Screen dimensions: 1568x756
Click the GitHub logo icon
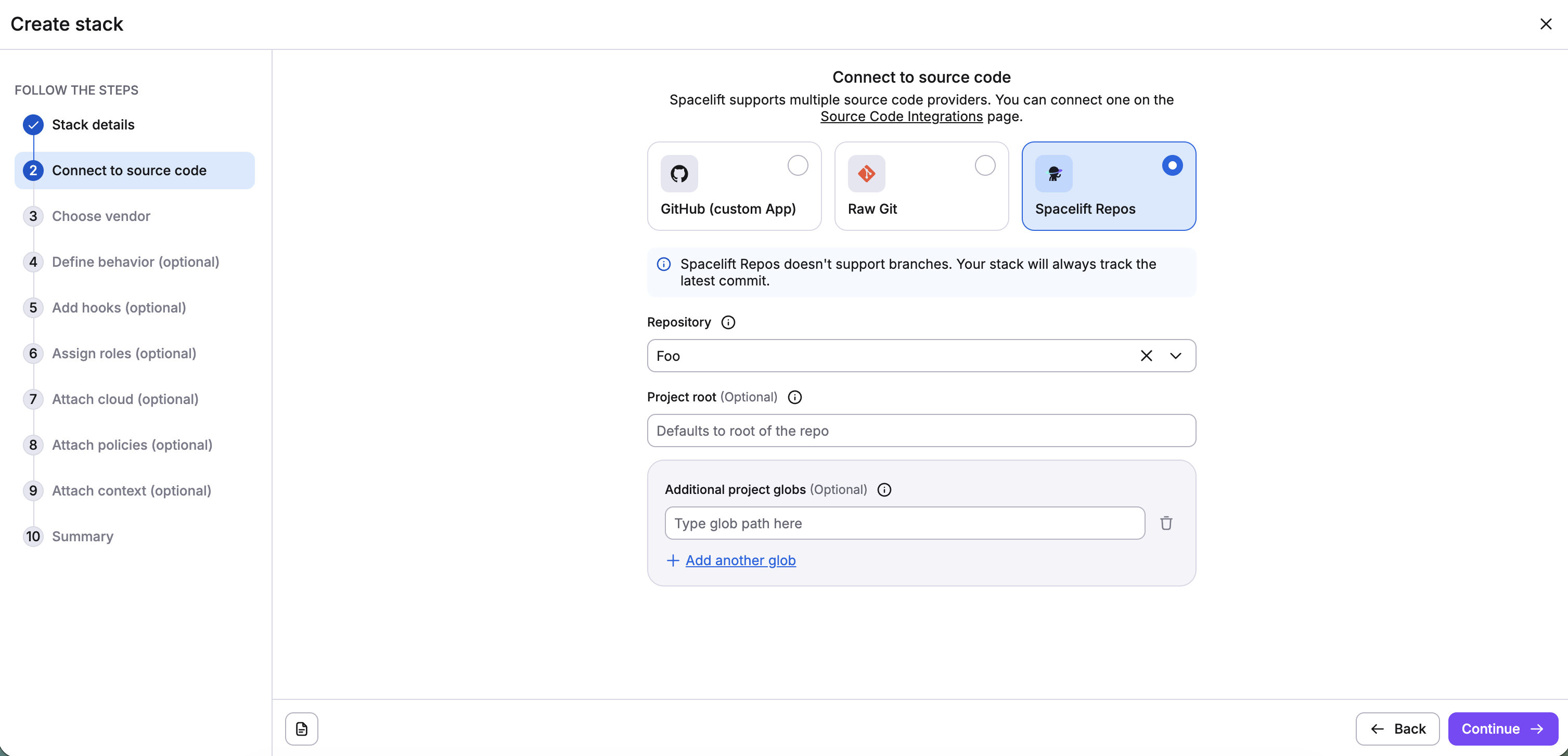click(680, 173)
